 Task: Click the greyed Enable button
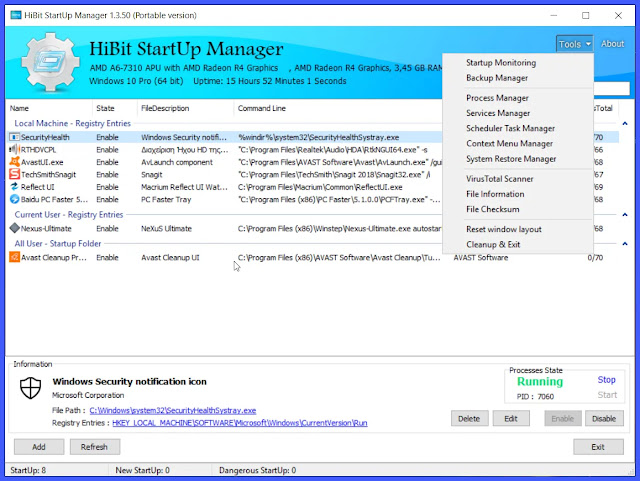[x=563, y=419]
